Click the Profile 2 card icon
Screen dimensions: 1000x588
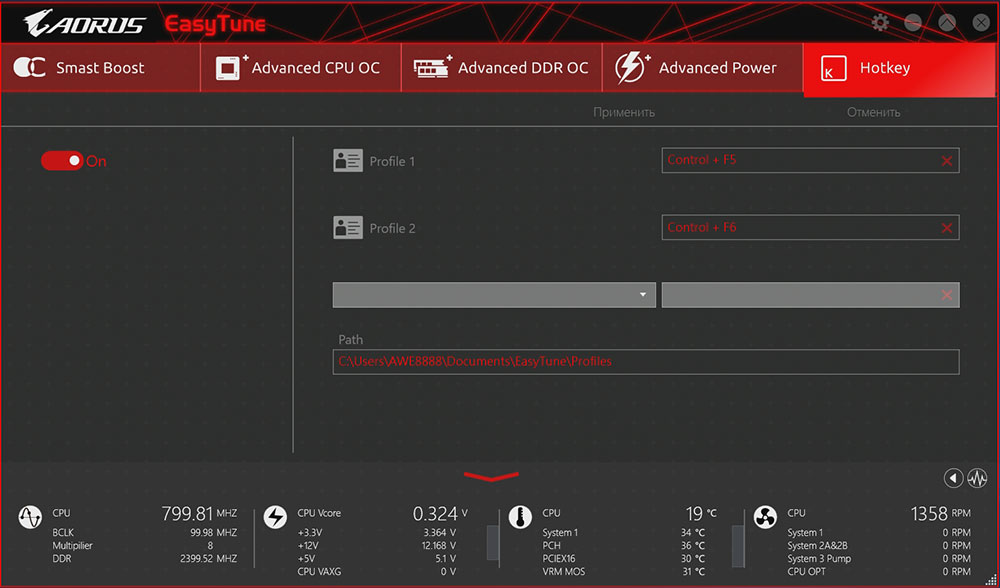click(x=348, y=228)
